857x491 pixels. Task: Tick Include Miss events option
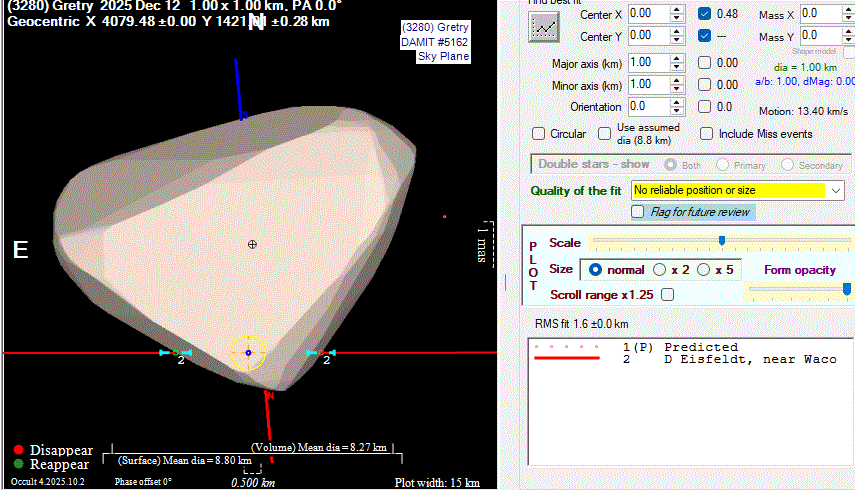tap(706, 133)
